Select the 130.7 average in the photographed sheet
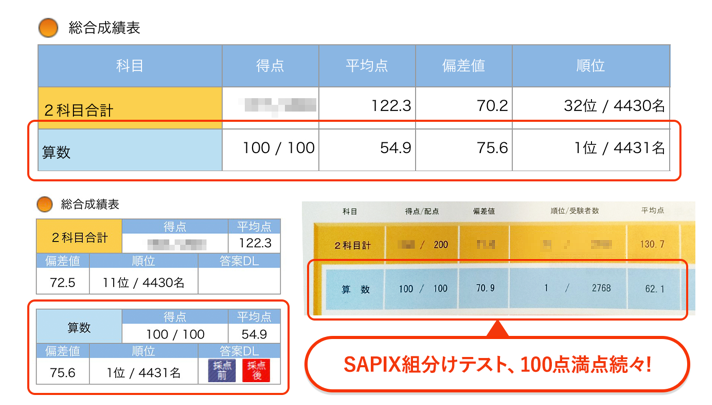The height and width of the screenshot is (405, 712). pos(652,244)
